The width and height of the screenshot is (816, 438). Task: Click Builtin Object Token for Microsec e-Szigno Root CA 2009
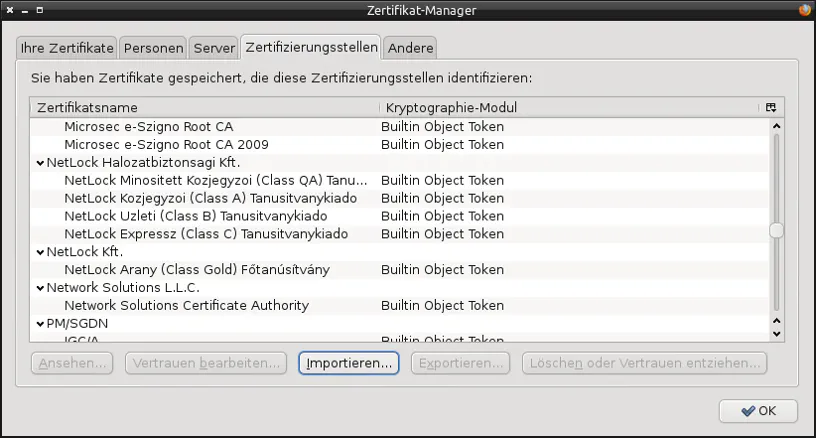[442, 145]
